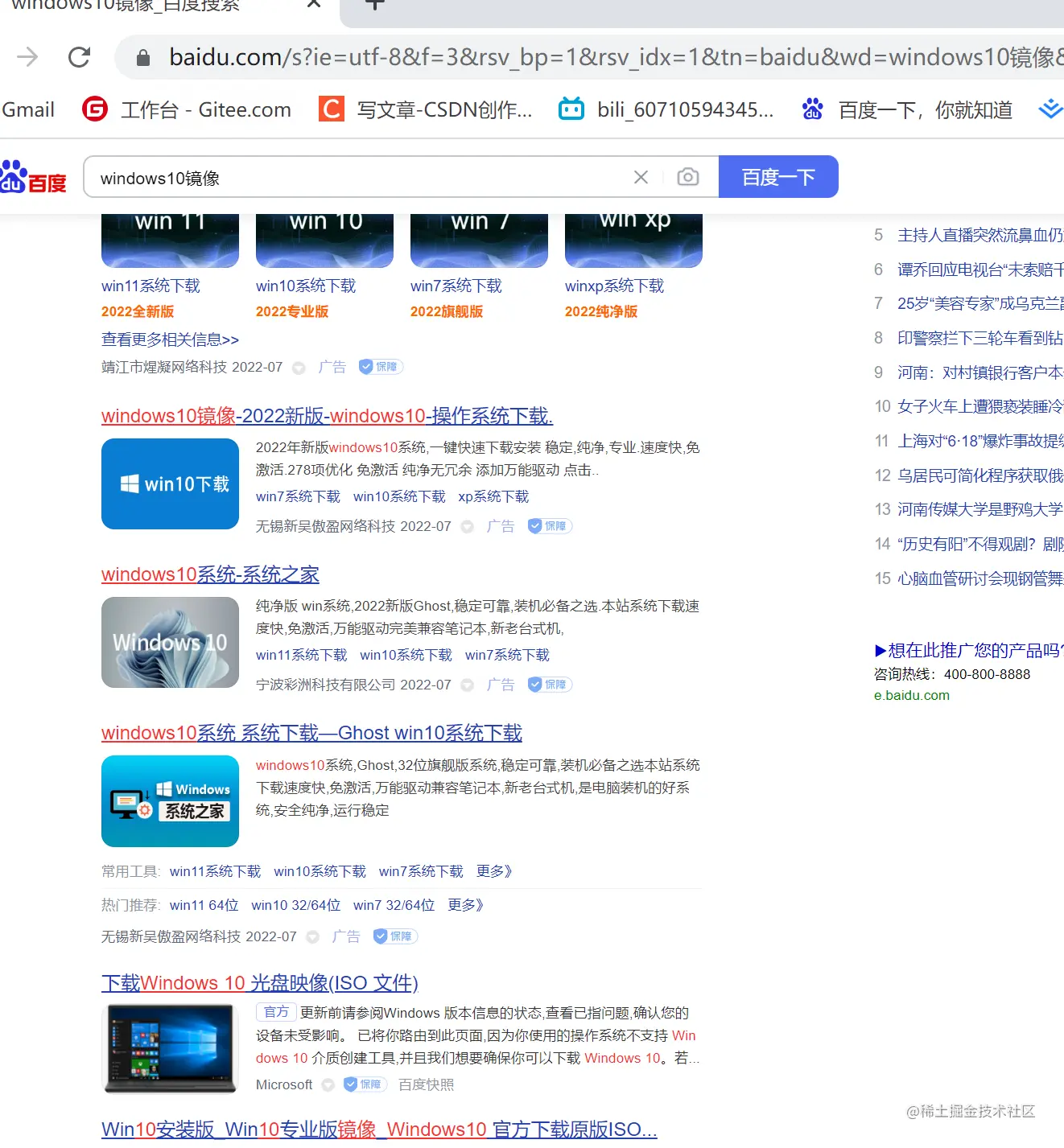Open hot search item 6 about 谭乔
The image size is (1064, 1148).
click(x=980, y=270)
